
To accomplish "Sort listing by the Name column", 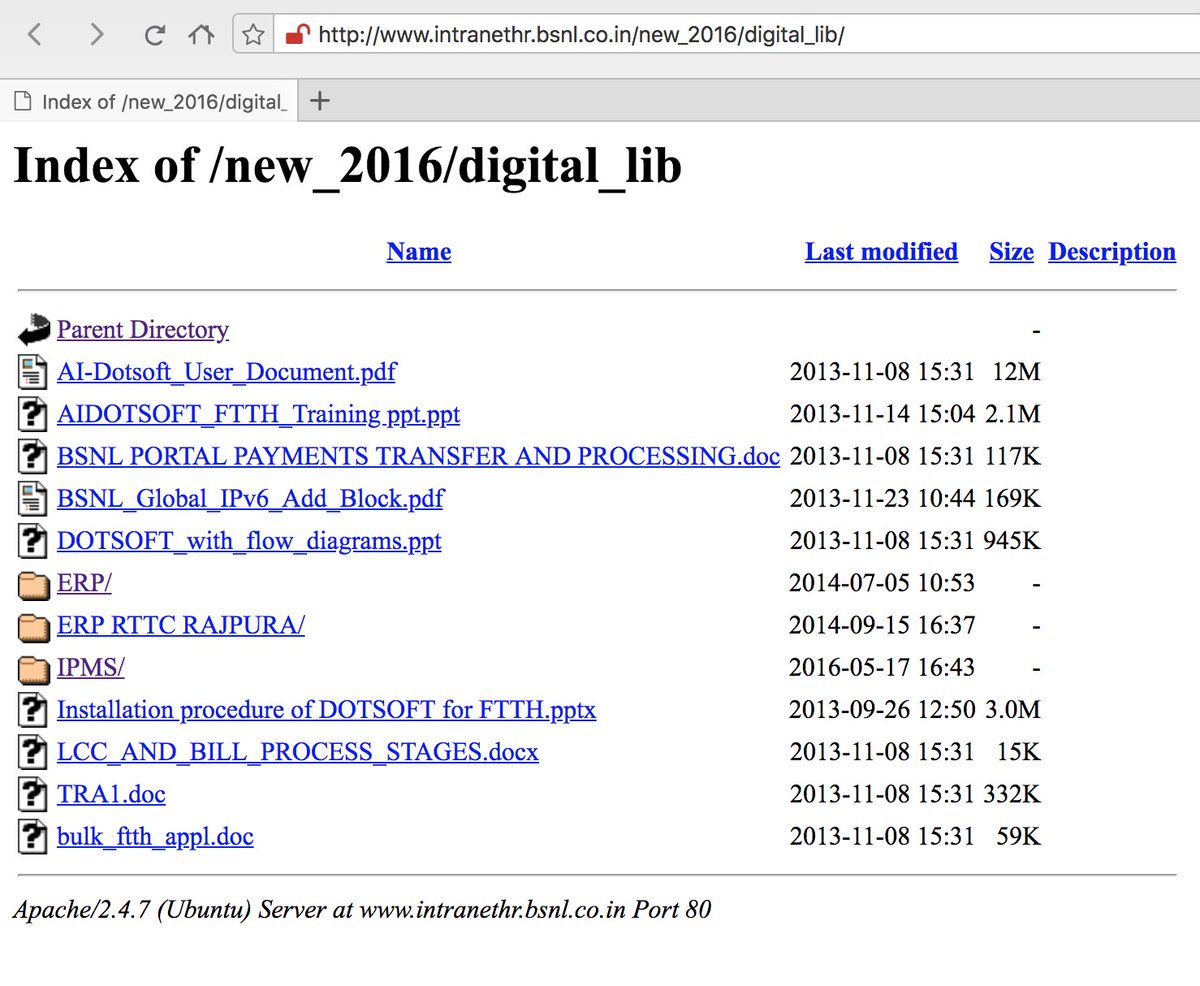I will tap(418, 252).
